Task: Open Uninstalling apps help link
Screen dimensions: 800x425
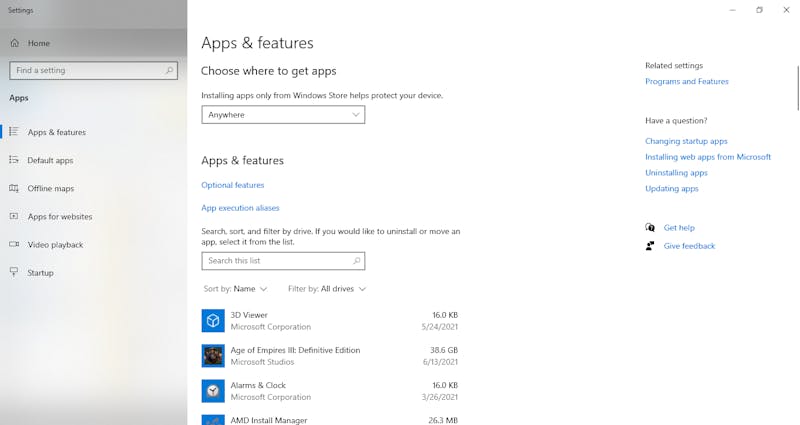Action: pyautogui.click(x=677, y=173)
